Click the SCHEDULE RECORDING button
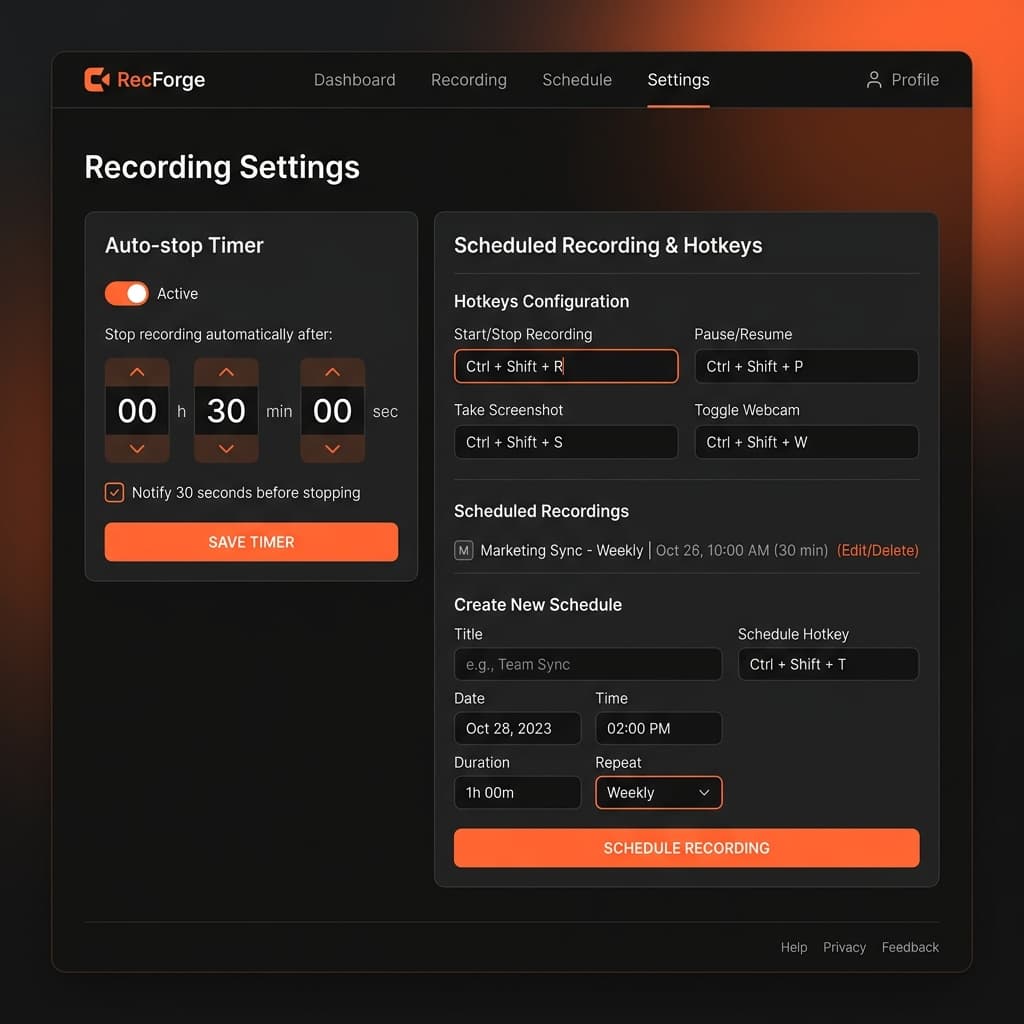Image resolution: width=1024 pixels, height=1024 pixels. point(686,847)
